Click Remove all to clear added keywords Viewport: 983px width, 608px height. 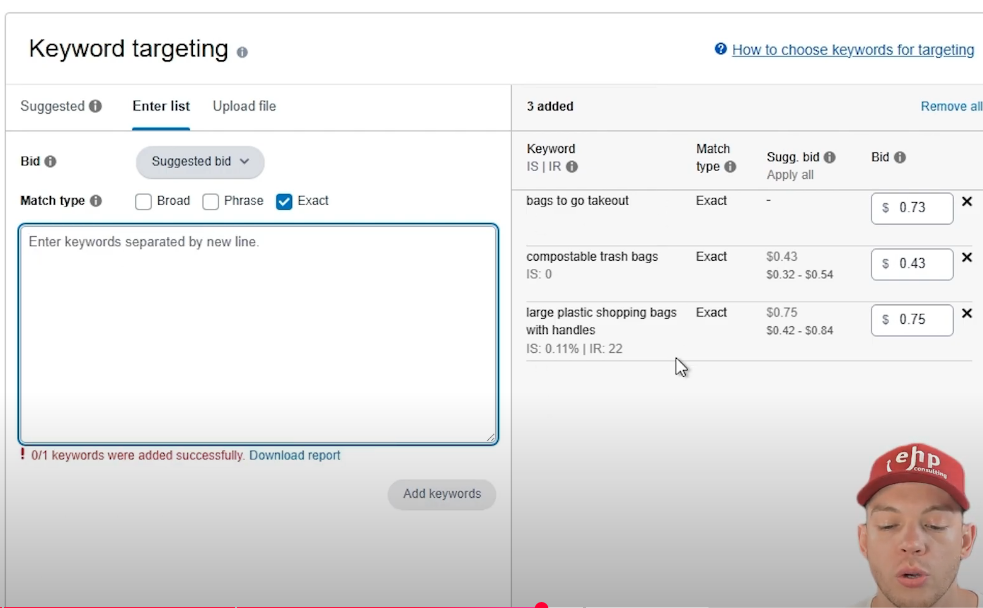950,106
